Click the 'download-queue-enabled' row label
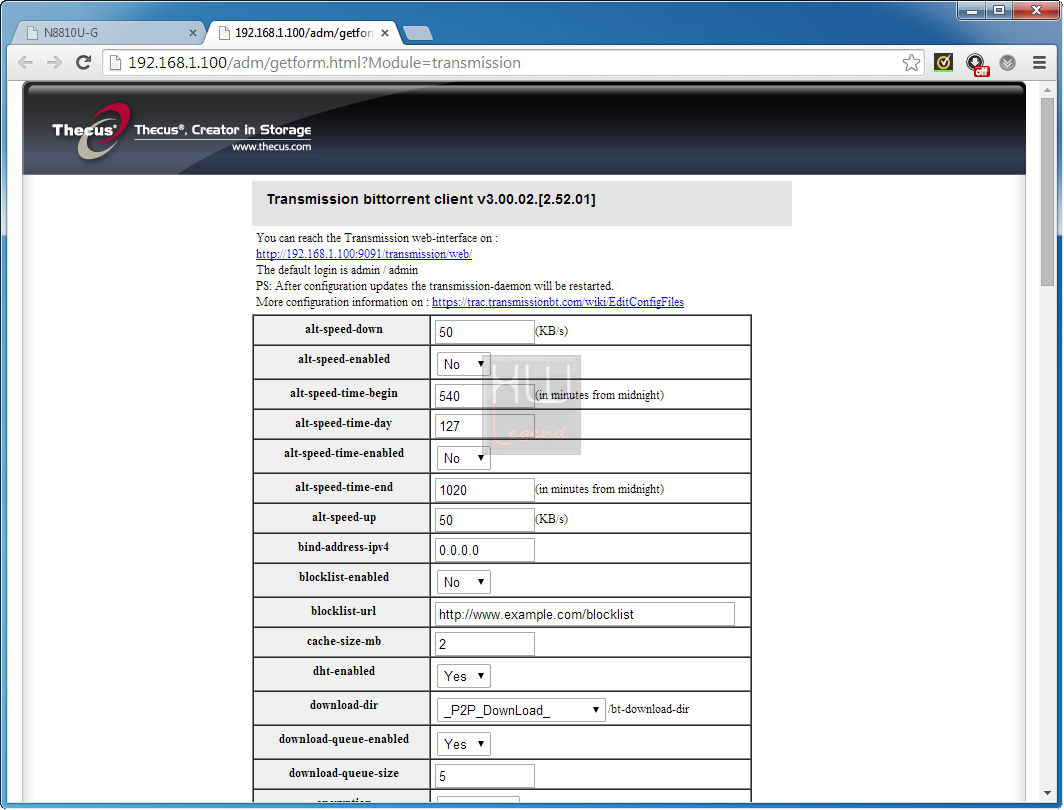This screenshot has width=1064, height=810. pos(343,739)
